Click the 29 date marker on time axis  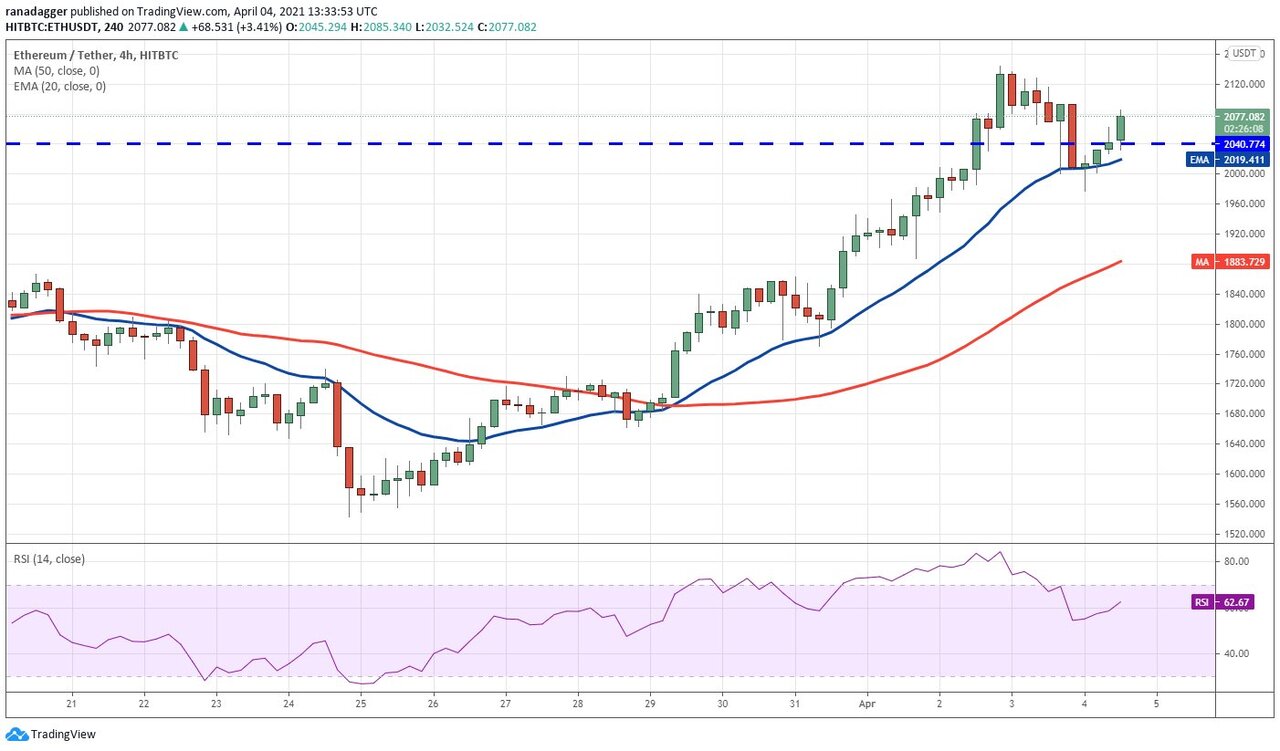(x=649, y=702)
